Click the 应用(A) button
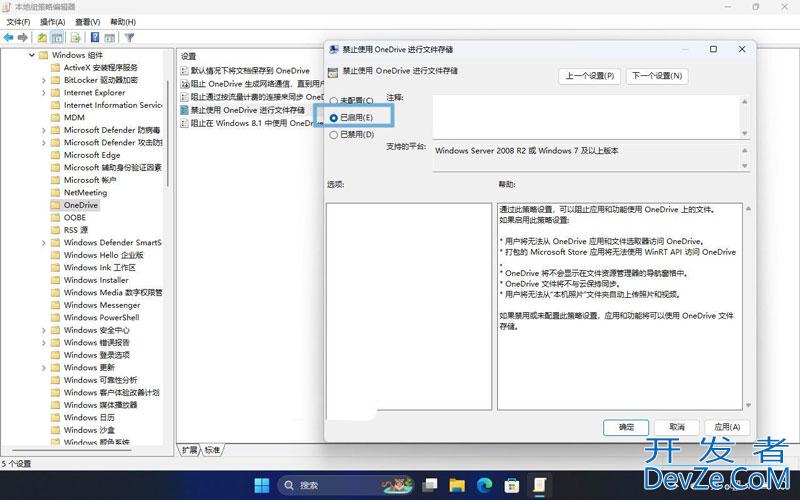This screenshot has width=800, height=500. (x=727, y=428)
